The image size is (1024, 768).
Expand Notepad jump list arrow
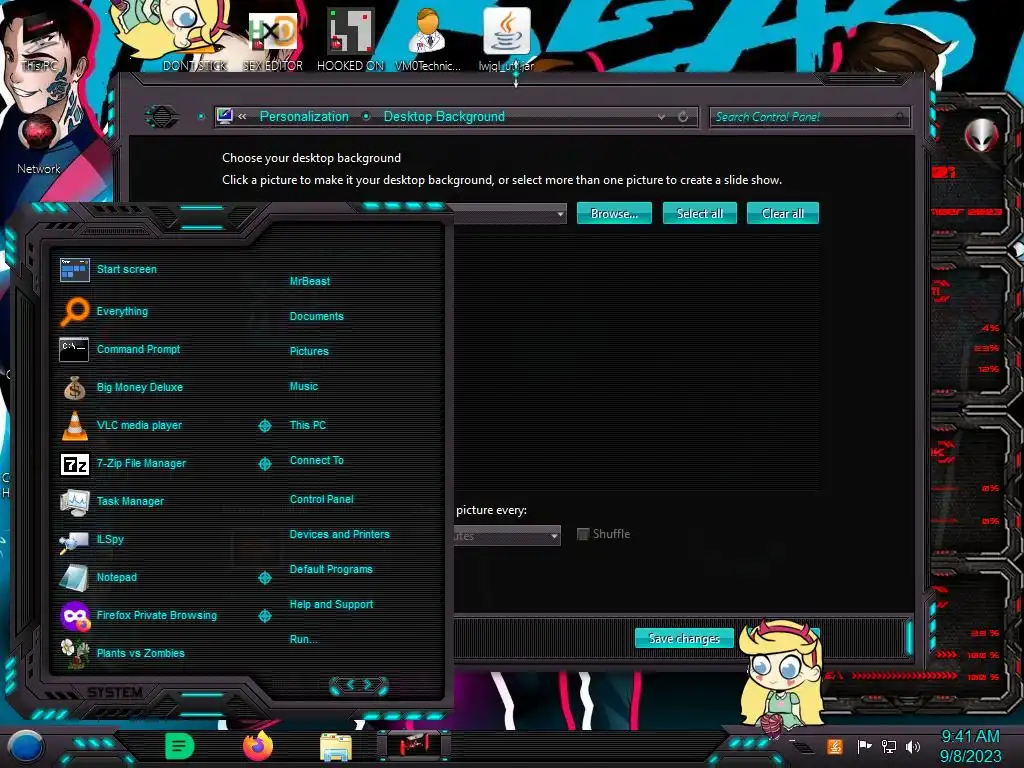(x=264, y=578)
